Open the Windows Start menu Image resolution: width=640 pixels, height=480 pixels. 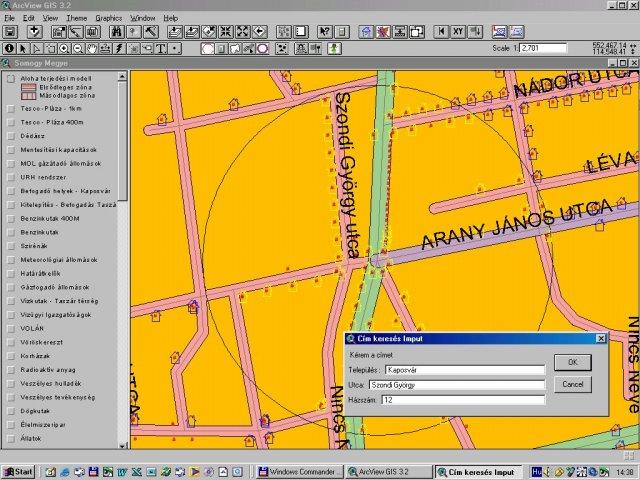18,471
